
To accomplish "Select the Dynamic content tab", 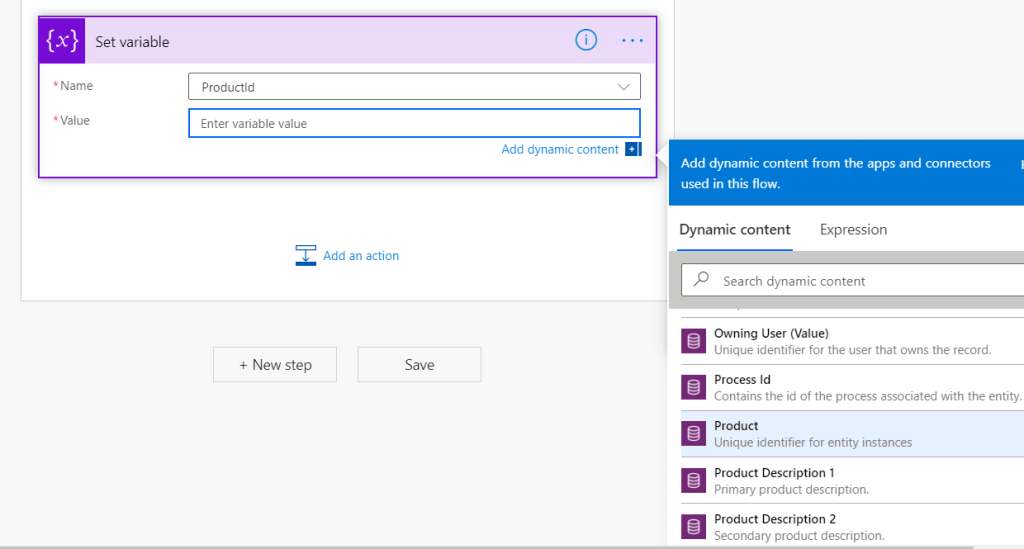I will point(735,229).
